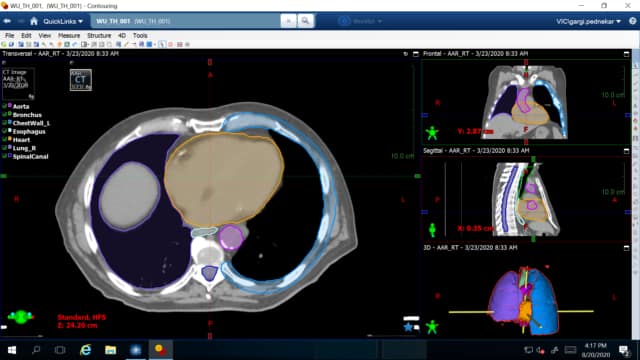
Task: Select the CT image thumbnail
Action: (81, 80)
